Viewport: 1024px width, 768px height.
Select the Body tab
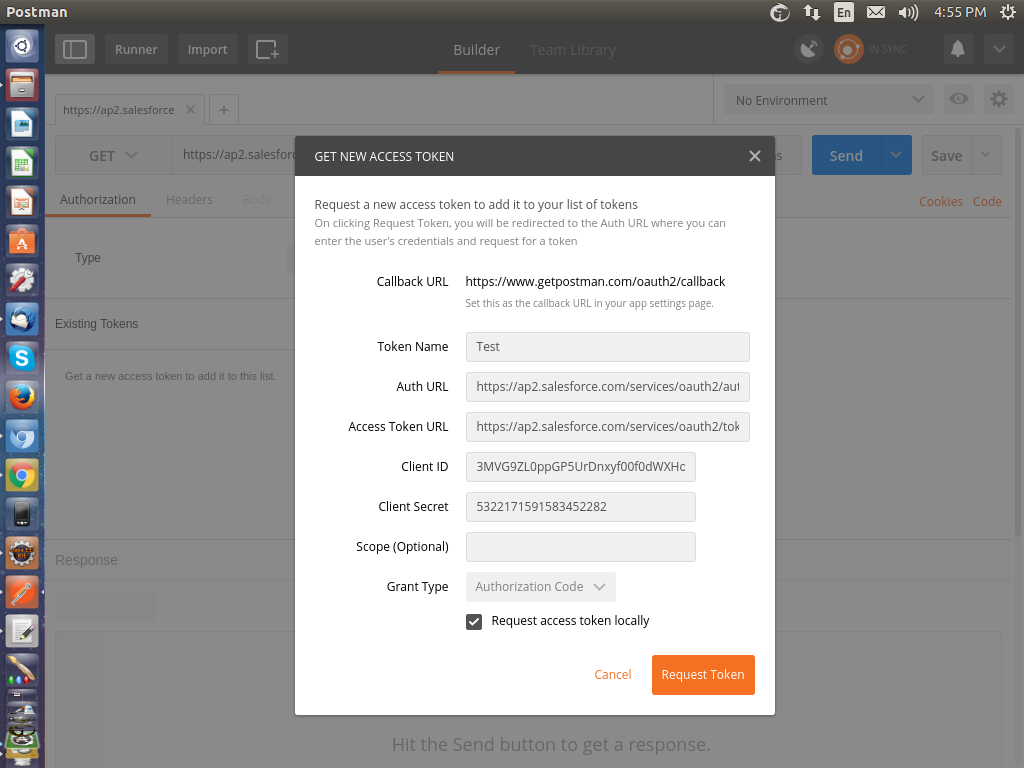coord(257,200)
